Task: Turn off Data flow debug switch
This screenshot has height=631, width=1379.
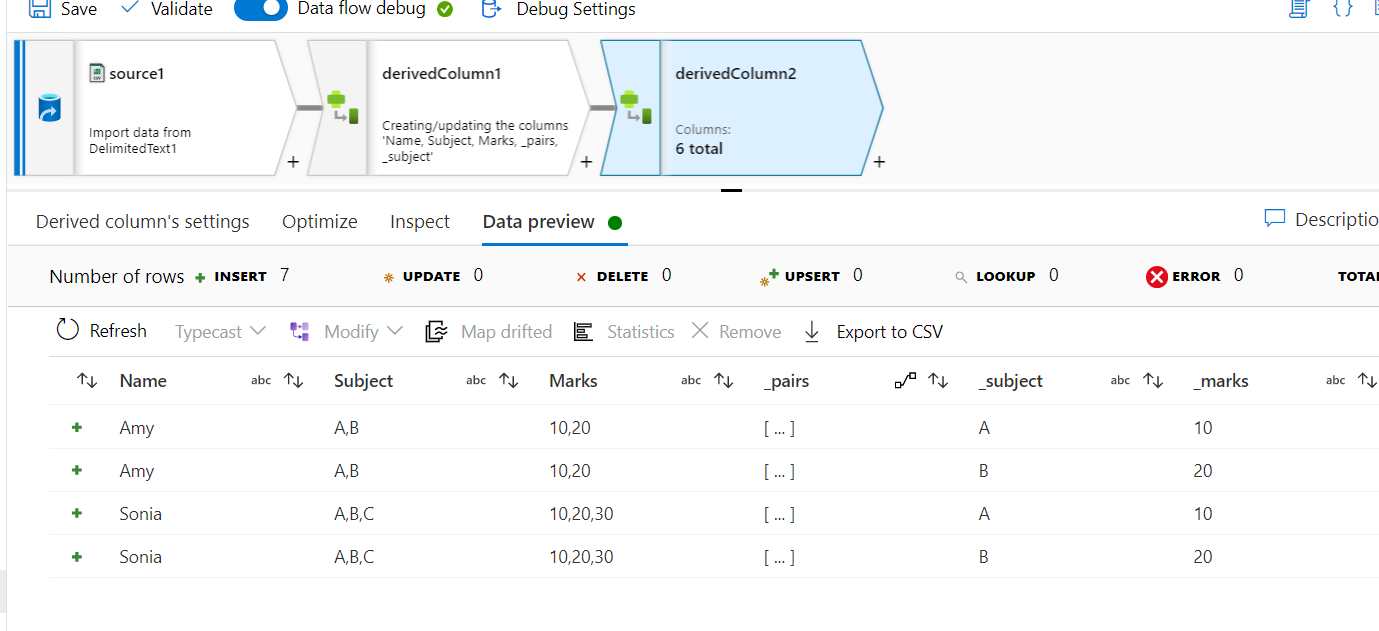Action: tap(260, 9)
